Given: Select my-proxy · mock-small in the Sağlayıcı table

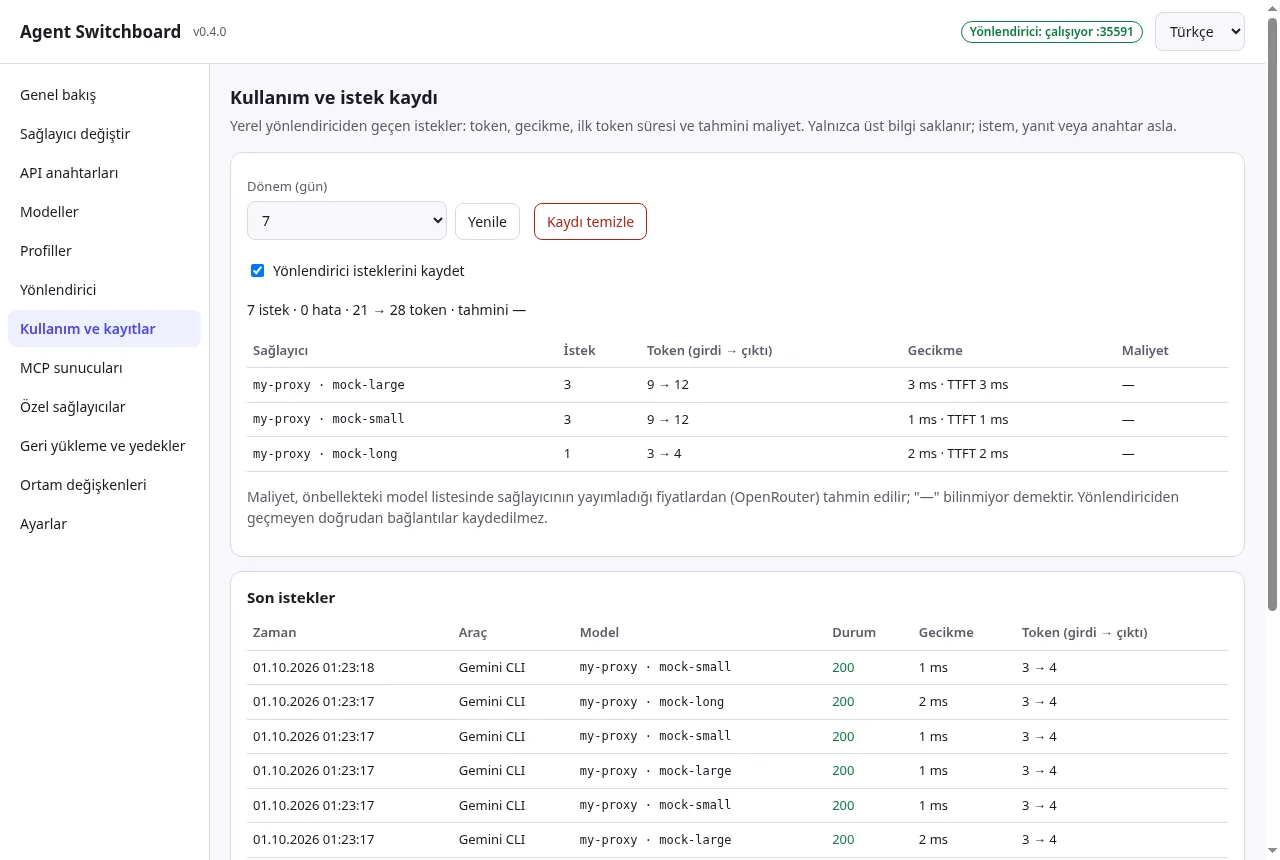Looking at the screenshot, I should click(329, 419).
